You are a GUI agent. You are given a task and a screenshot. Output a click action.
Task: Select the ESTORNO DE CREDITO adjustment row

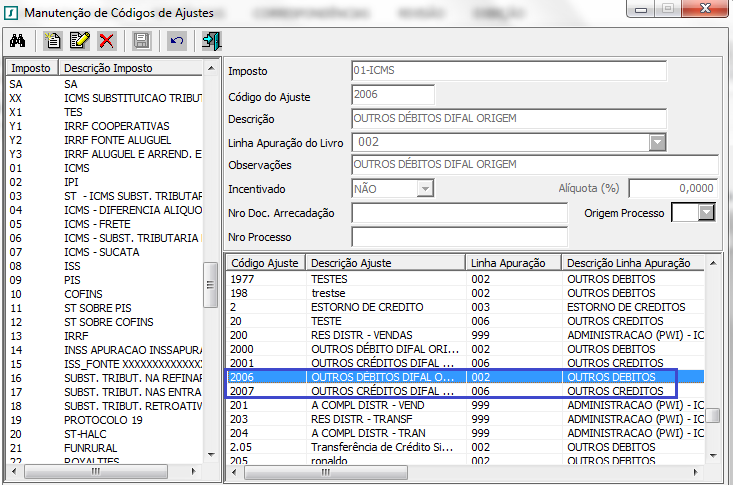452,306
